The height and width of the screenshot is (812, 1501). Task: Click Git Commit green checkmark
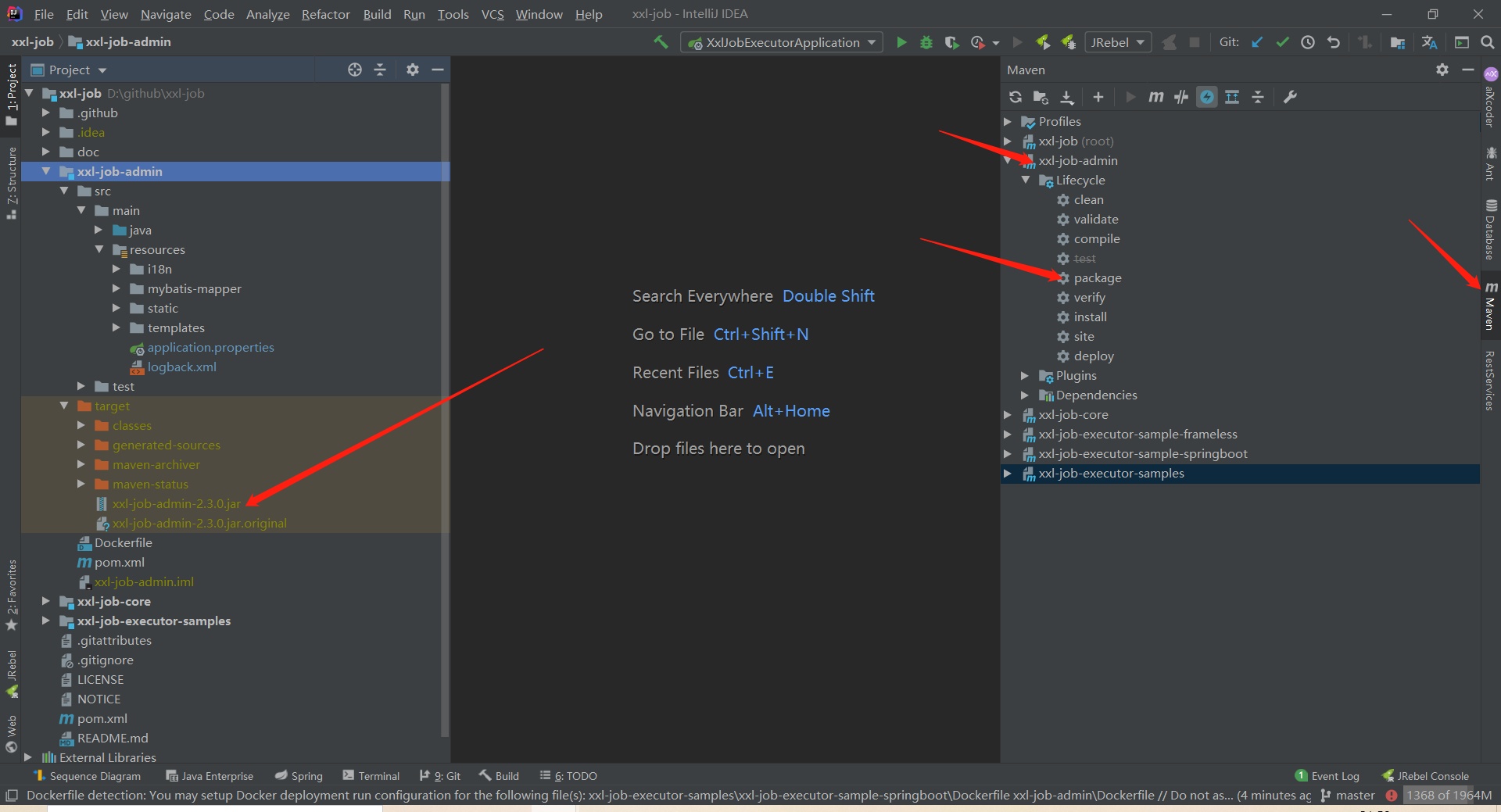pyautogui.click(x=1282, y=42)
